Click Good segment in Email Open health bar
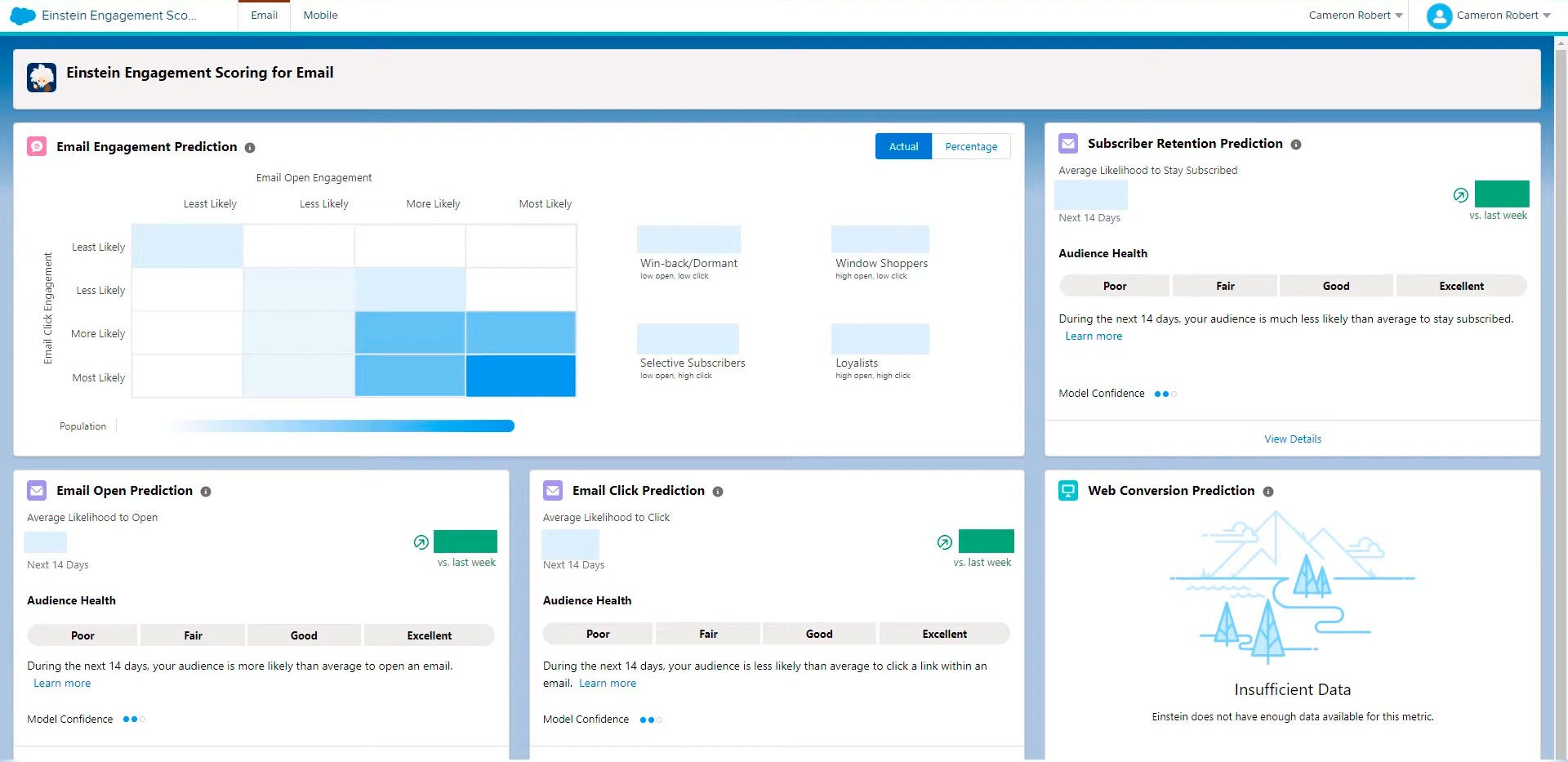 click(304, 635)
